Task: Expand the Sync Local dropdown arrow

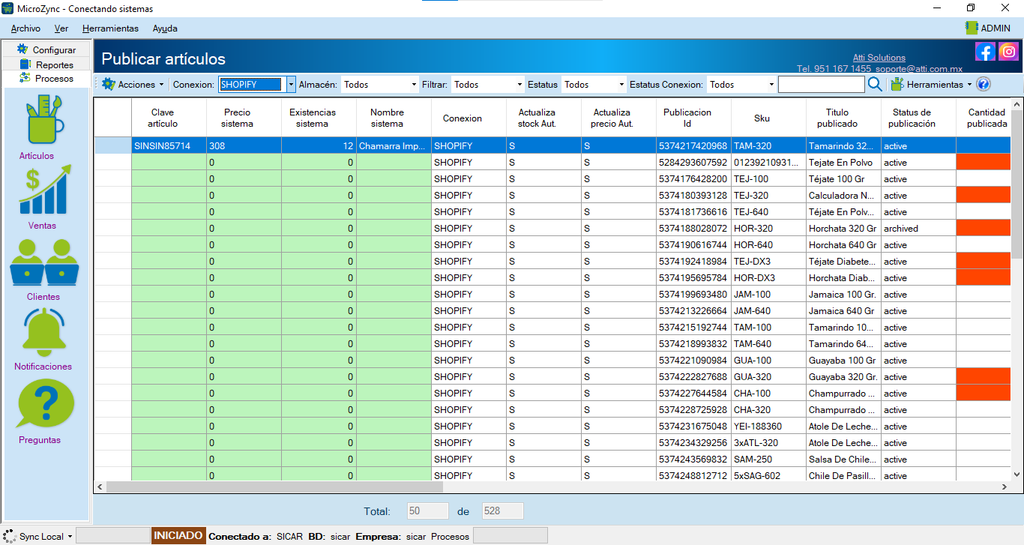Action: pos(70,537)
